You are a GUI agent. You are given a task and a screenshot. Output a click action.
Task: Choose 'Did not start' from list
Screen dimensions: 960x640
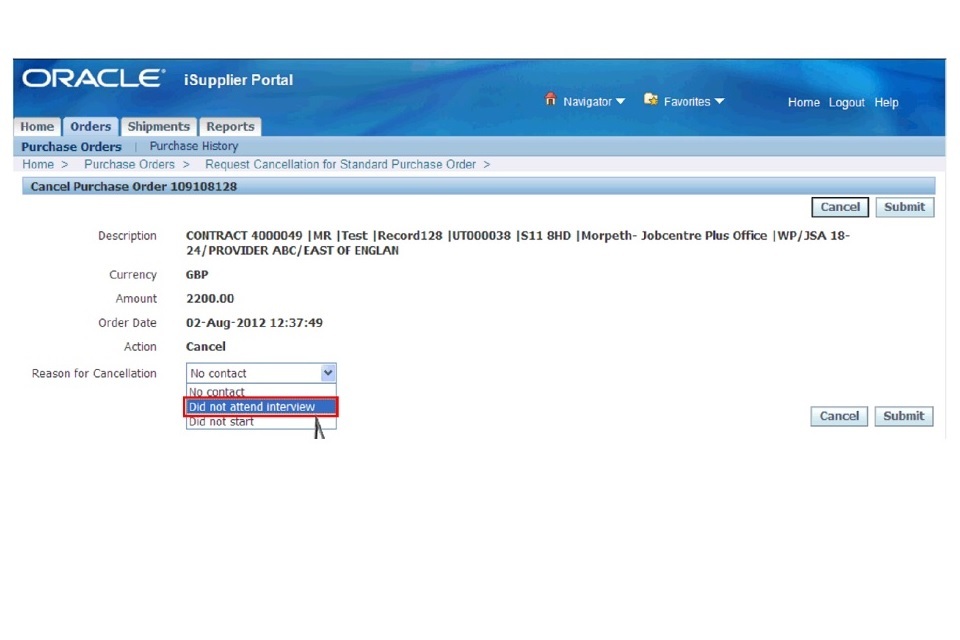click(221, 422)
